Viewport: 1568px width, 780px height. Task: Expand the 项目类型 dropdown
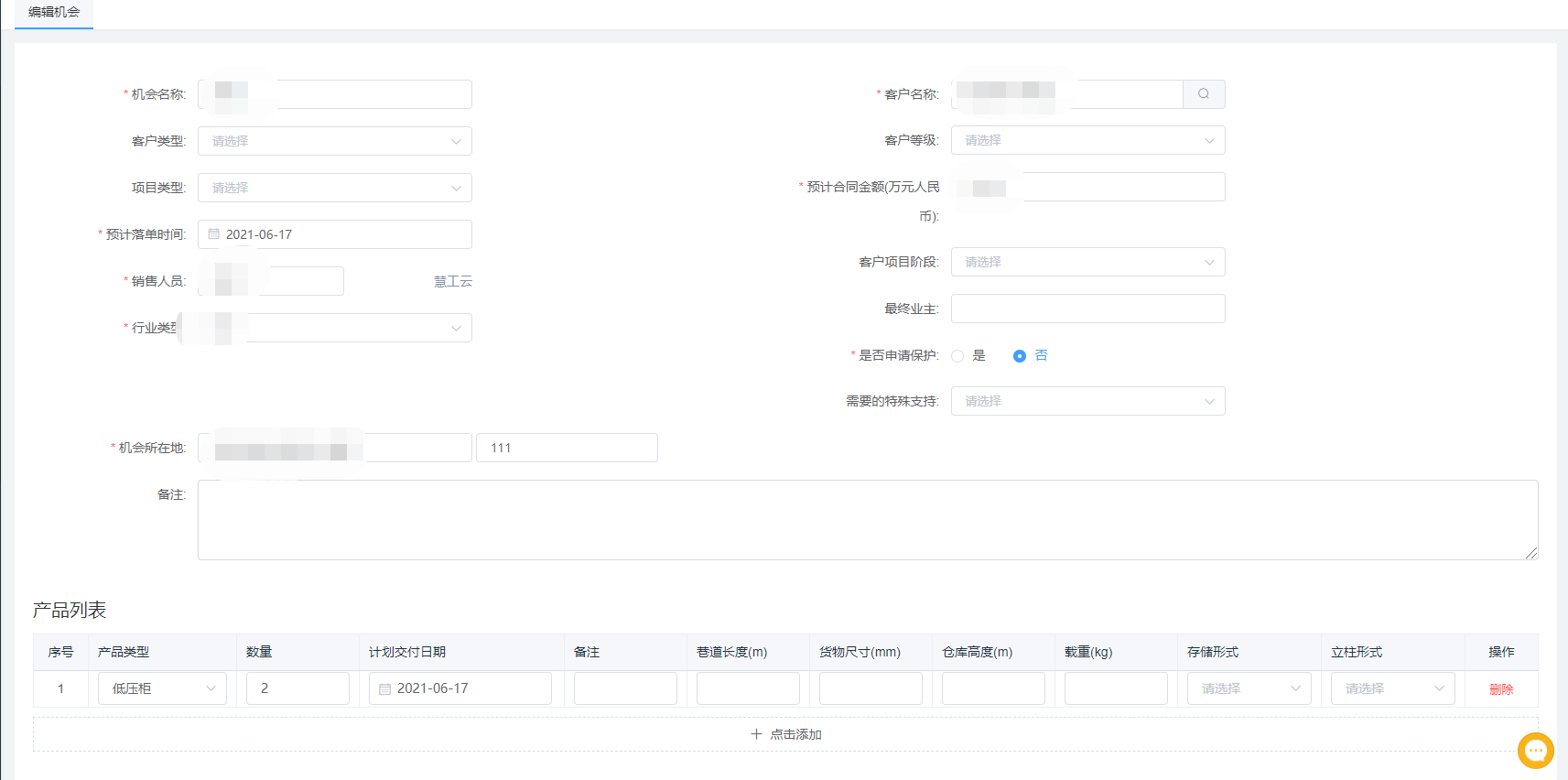[335, 188]
